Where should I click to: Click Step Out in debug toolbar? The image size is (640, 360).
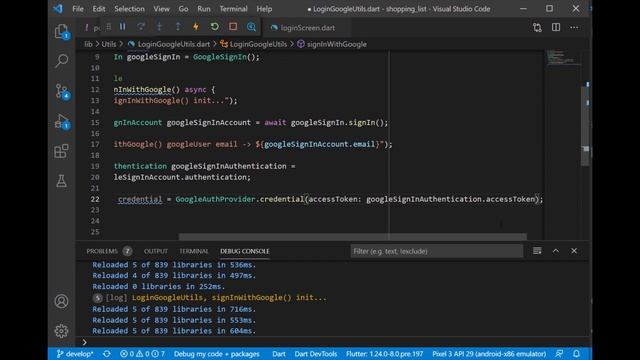tap(178, 27)
